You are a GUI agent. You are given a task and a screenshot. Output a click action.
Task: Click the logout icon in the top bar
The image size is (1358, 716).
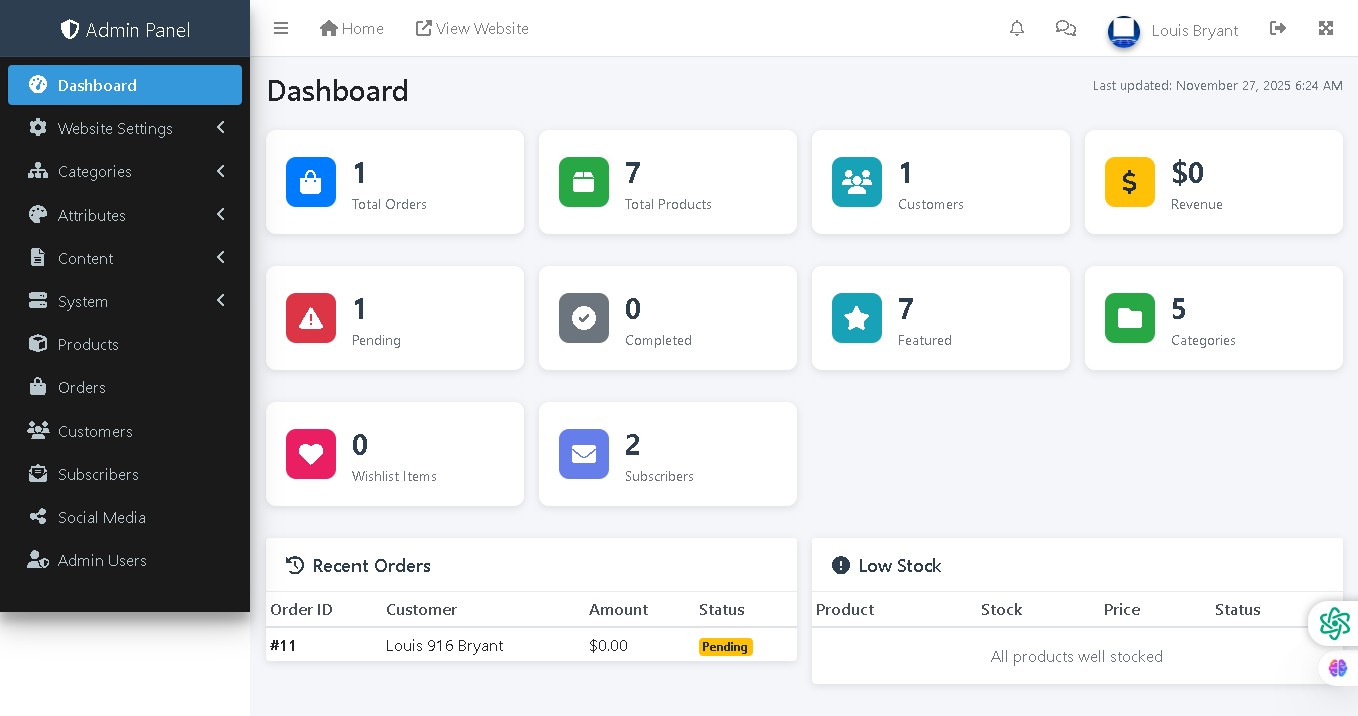pyautogui.click(x=1278, y=28)
